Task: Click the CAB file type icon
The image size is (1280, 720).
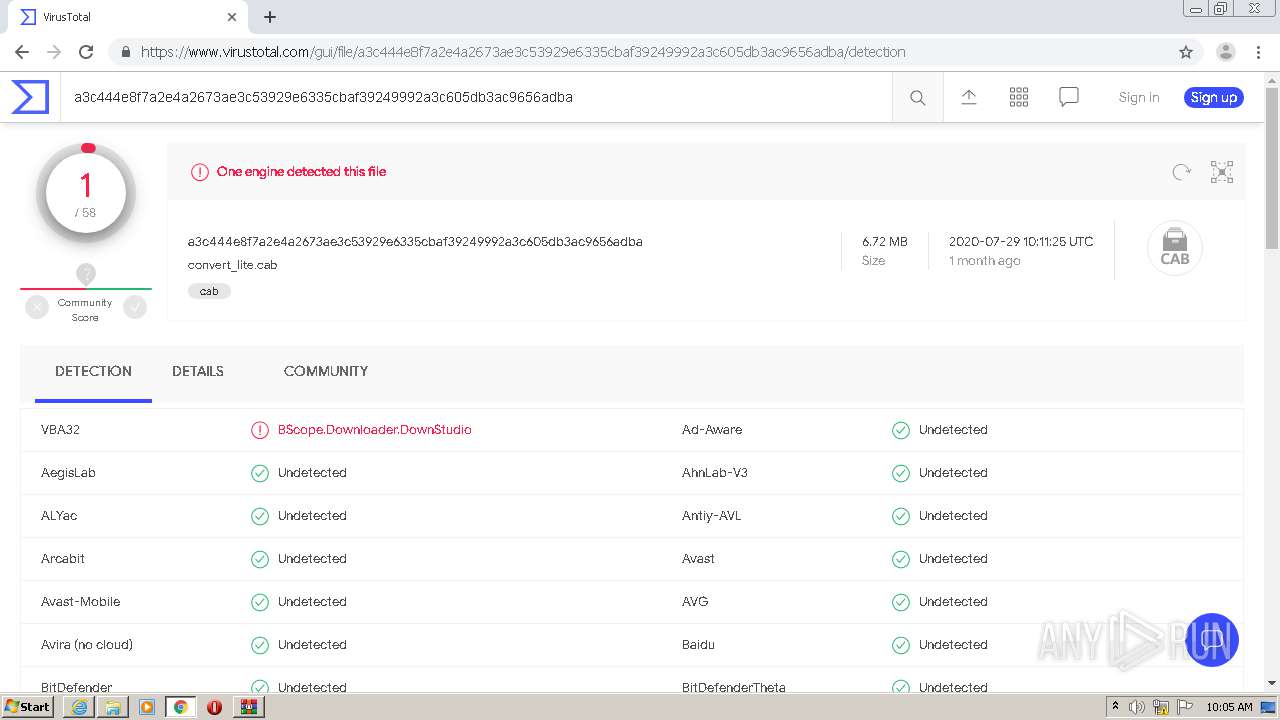Action: pyautogui.click(x=1174, y=248)
